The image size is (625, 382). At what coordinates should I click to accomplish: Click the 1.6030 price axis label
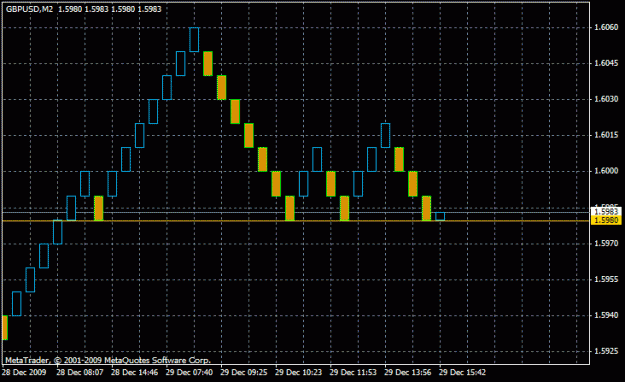point(606,99)
